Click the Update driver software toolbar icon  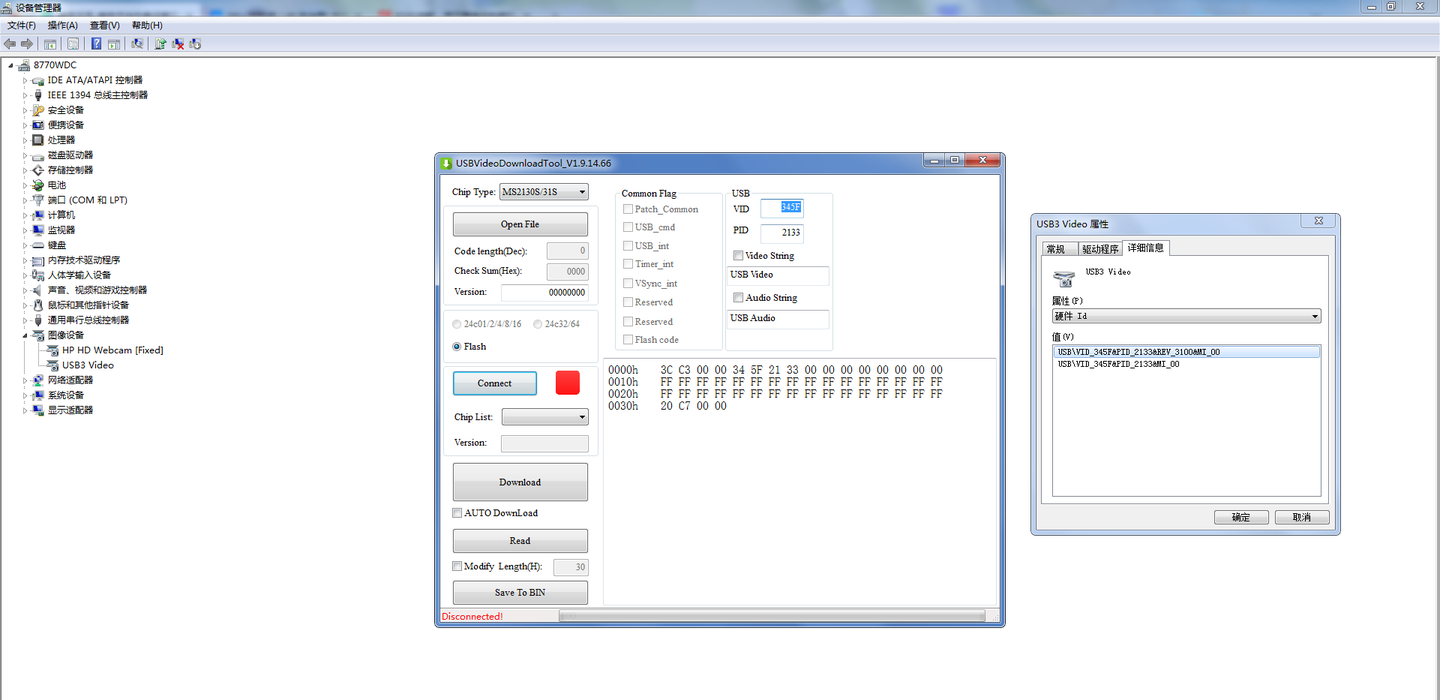coord(160,44)
